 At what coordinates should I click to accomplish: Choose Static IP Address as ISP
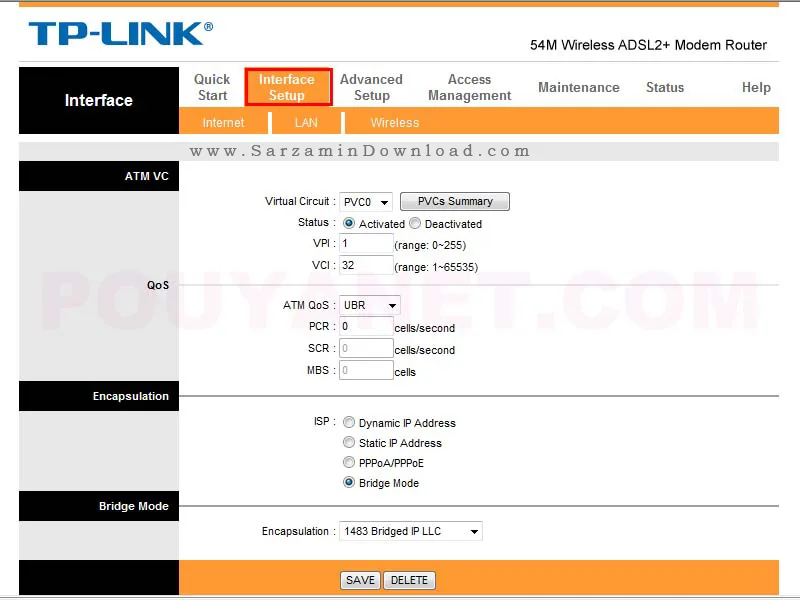tap(349, 443)
